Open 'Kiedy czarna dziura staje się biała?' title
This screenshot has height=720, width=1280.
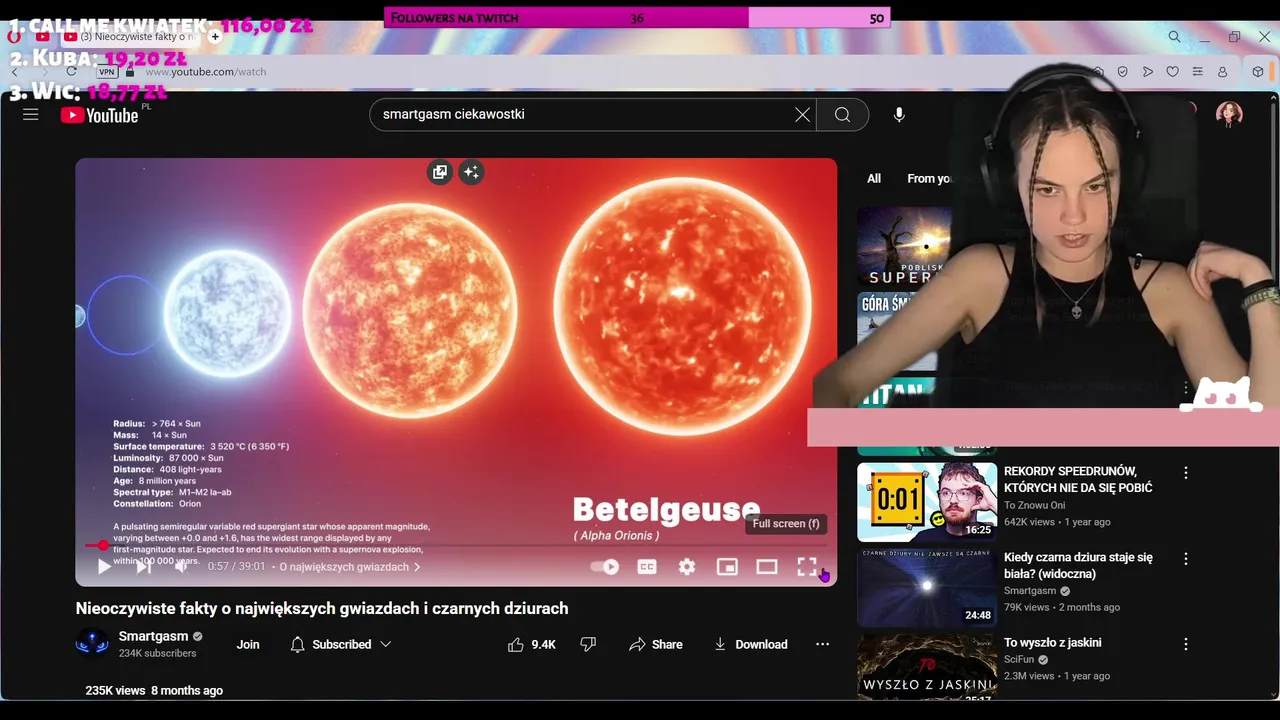click(x=1078, y=566)
